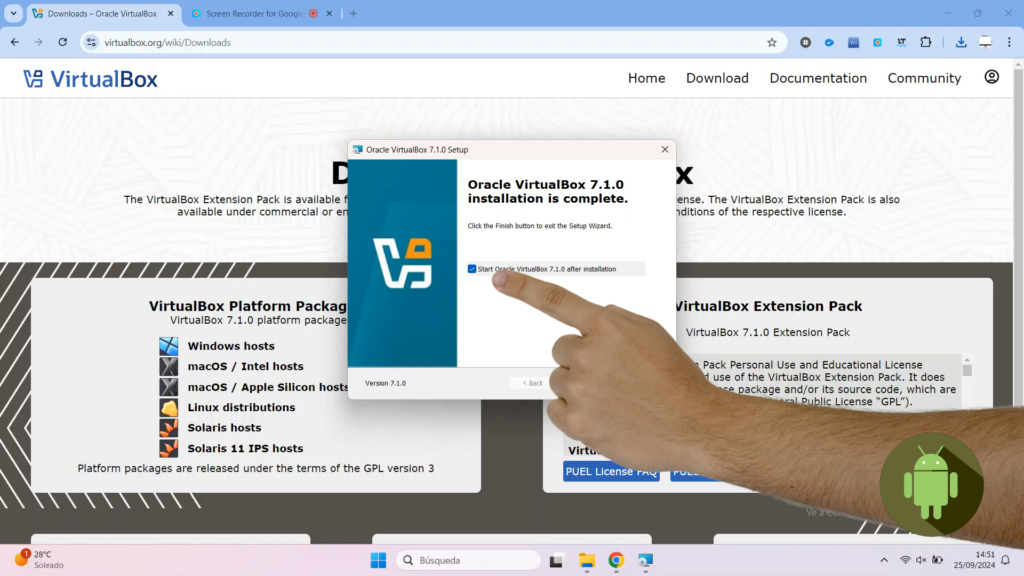Open the macOS / Intel hosts link
This screenshot has width=1024, height=576.
pos(245,367)
